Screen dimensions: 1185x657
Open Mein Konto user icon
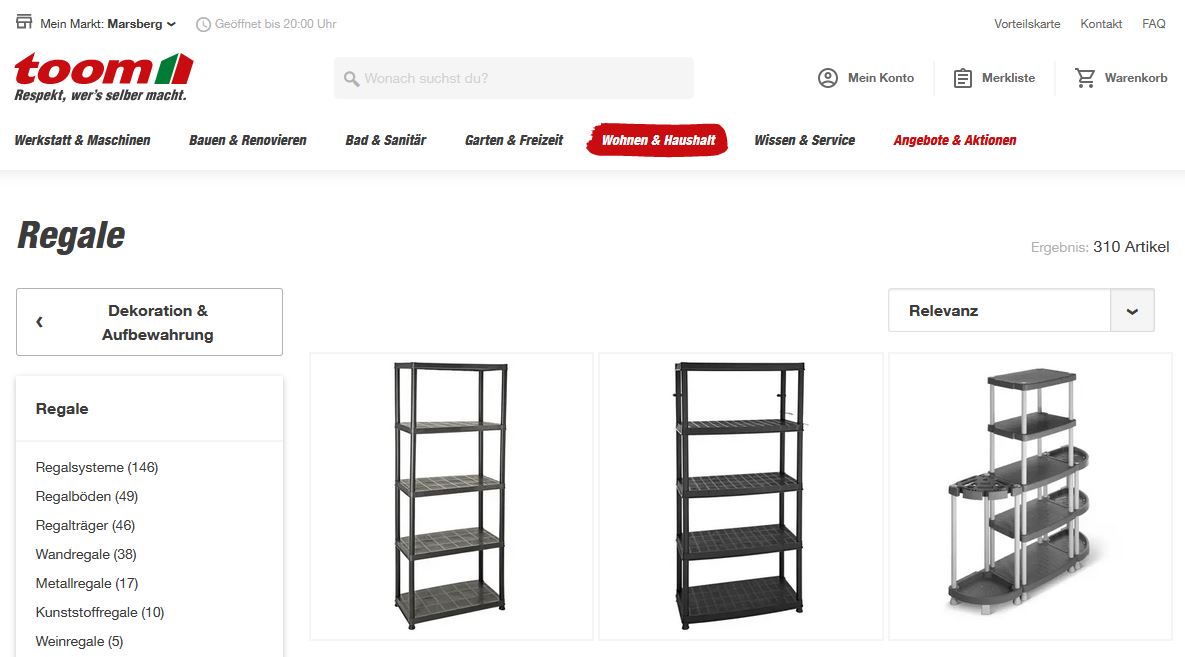(x=828, y=78)
